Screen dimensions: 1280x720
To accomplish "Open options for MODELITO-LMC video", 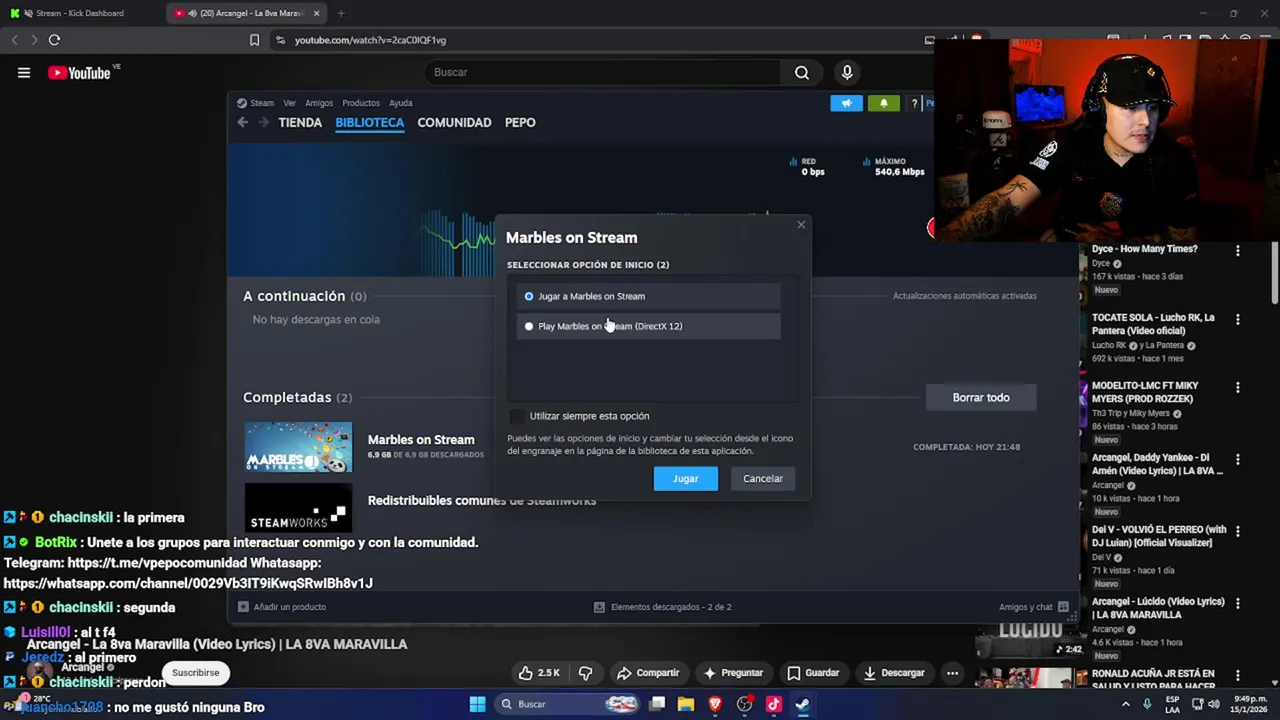I will pos(1238,388).
